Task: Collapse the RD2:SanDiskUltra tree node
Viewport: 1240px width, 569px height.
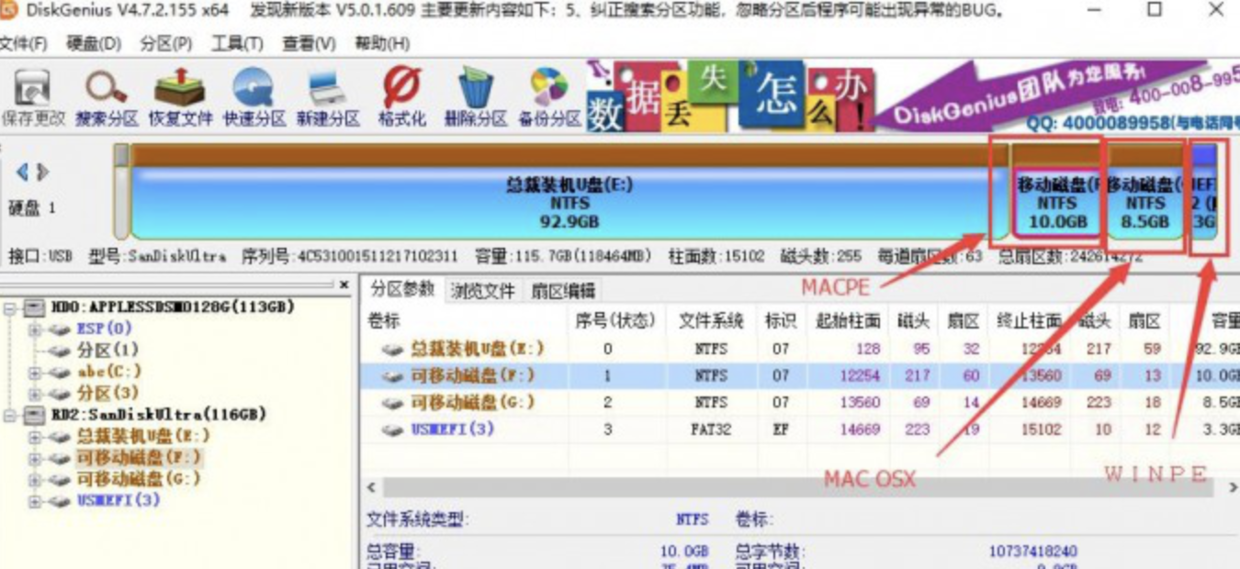Action: pos(10,414)
